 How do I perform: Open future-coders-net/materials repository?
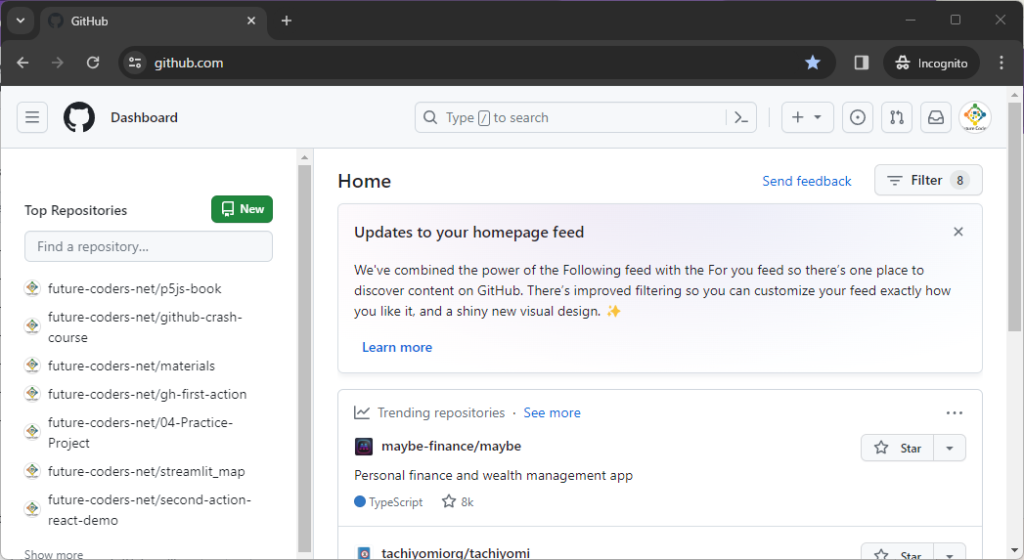(131, 366)
